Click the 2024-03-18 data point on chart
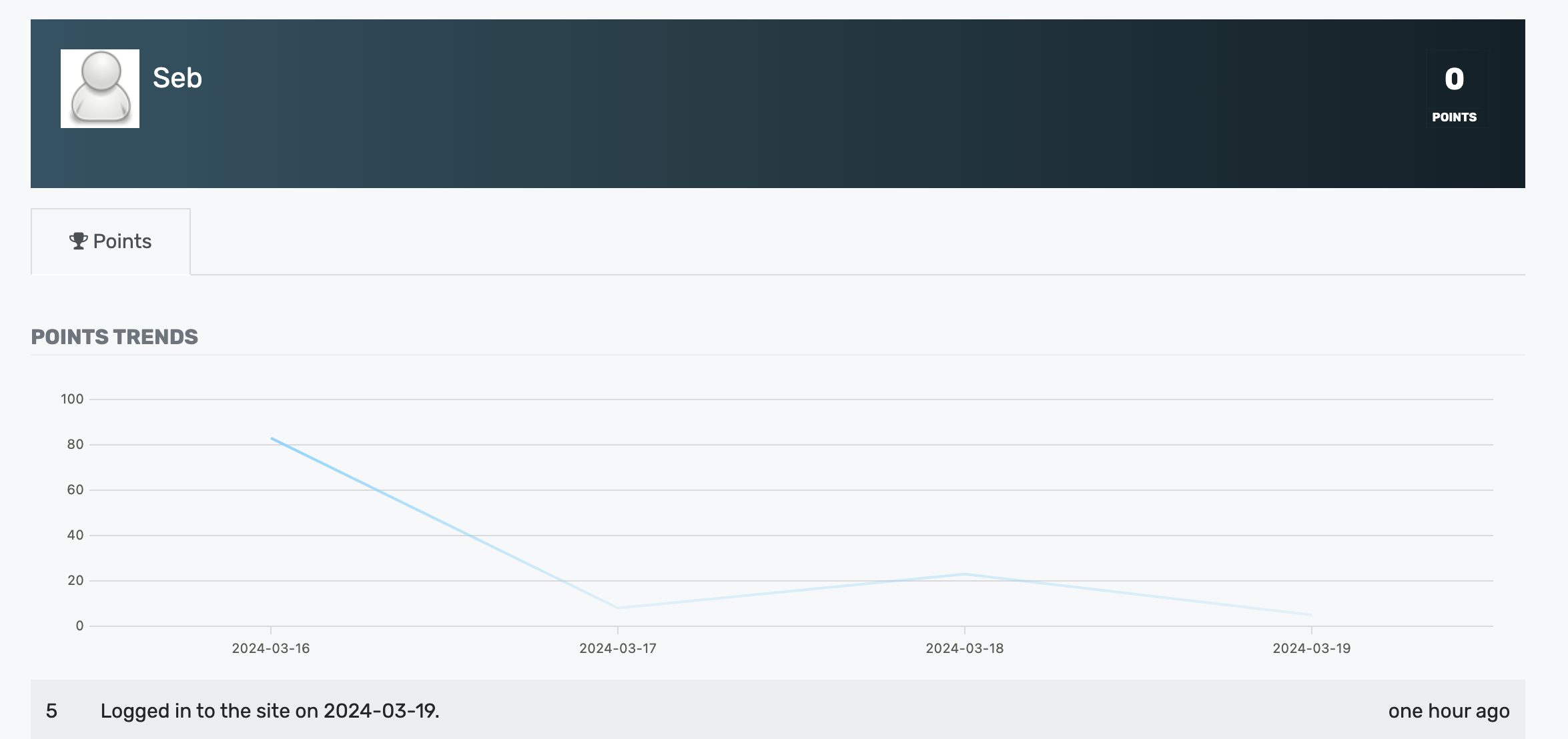 [x=965, y=574]
